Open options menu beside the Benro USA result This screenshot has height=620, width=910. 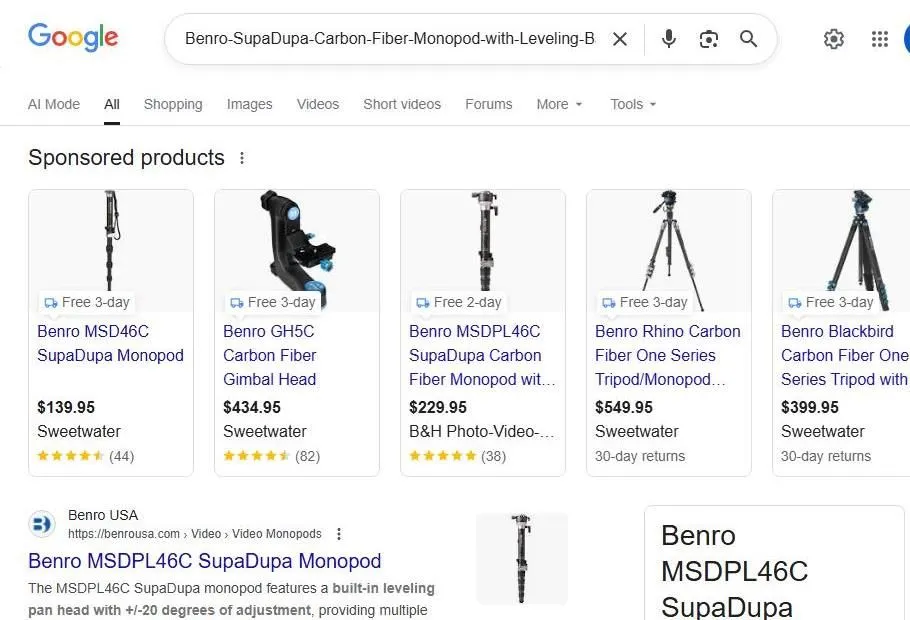tap(339, 534)
